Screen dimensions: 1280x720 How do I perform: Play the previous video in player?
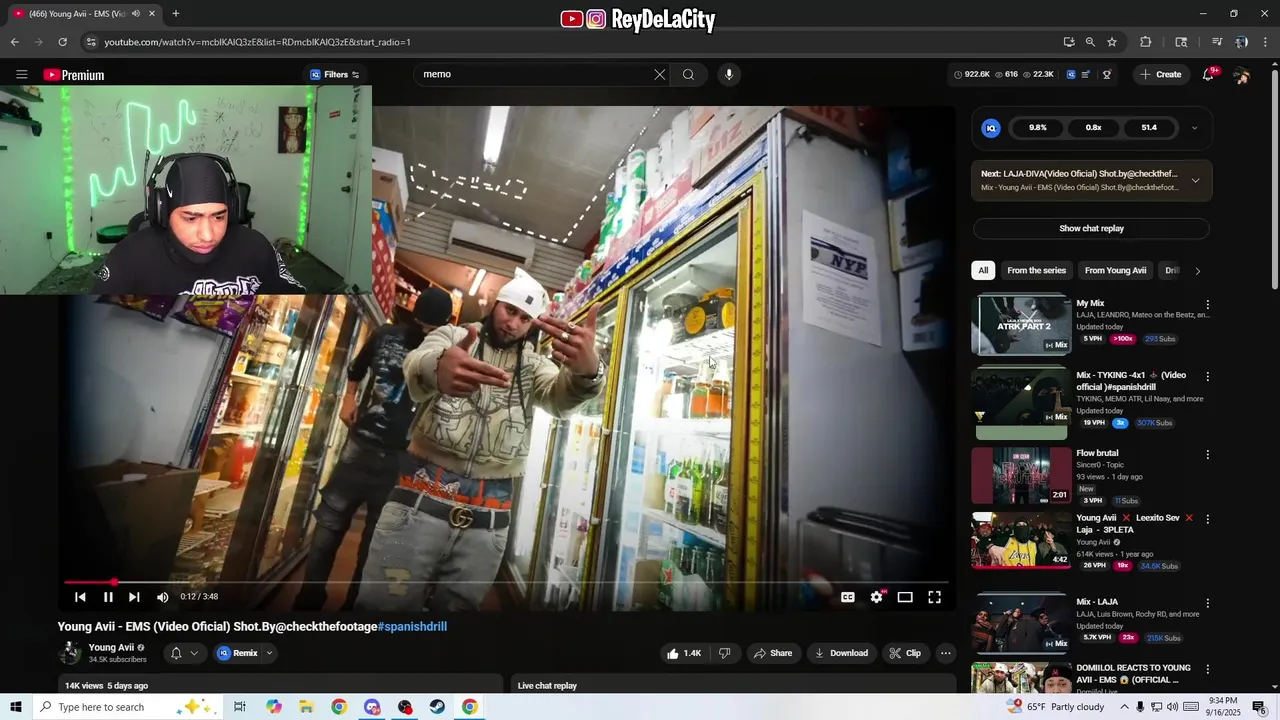click(80, 597)
